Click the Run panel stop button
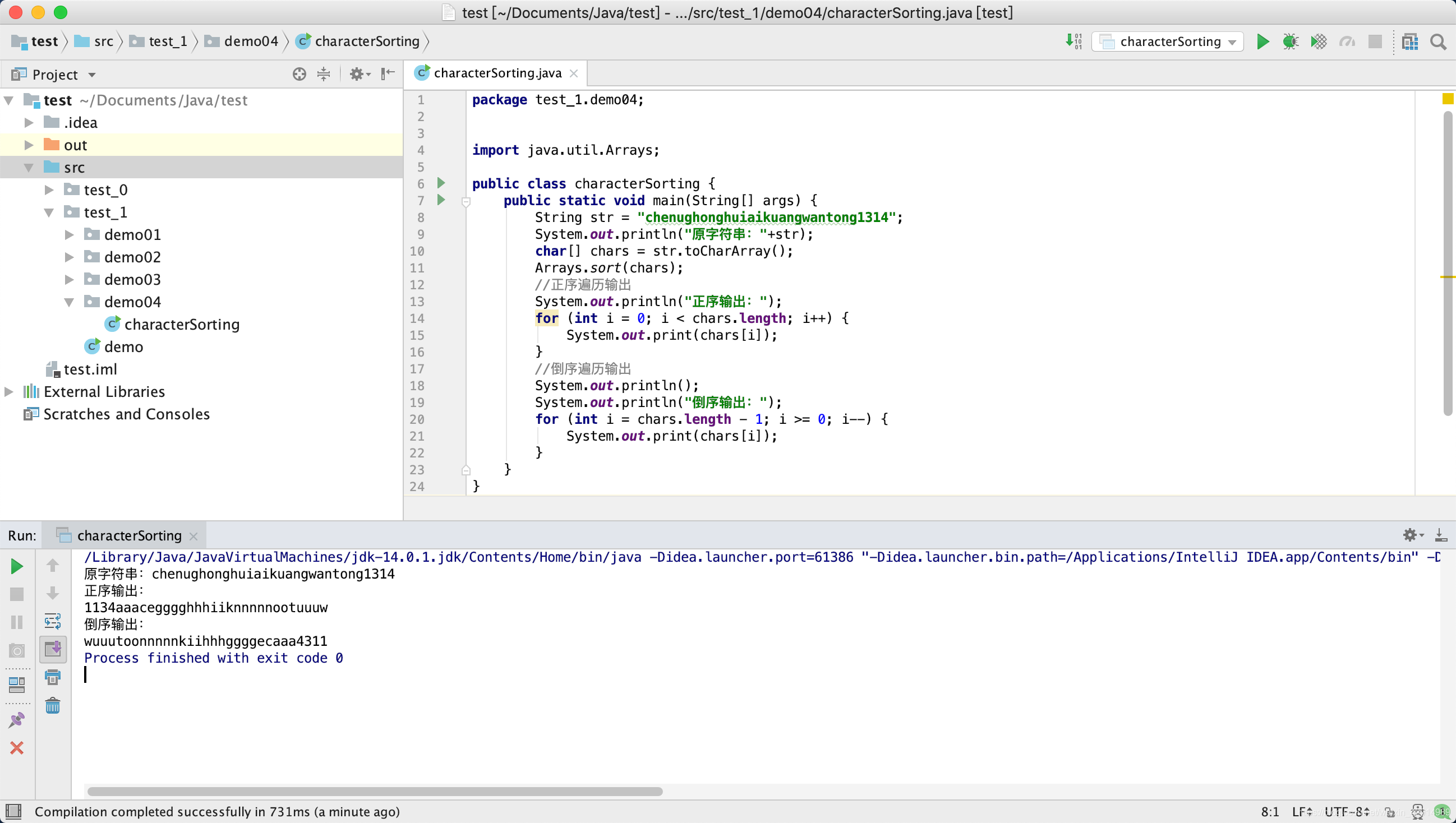The height and width of the screenshot is (823, 1456). pos(17,594)
